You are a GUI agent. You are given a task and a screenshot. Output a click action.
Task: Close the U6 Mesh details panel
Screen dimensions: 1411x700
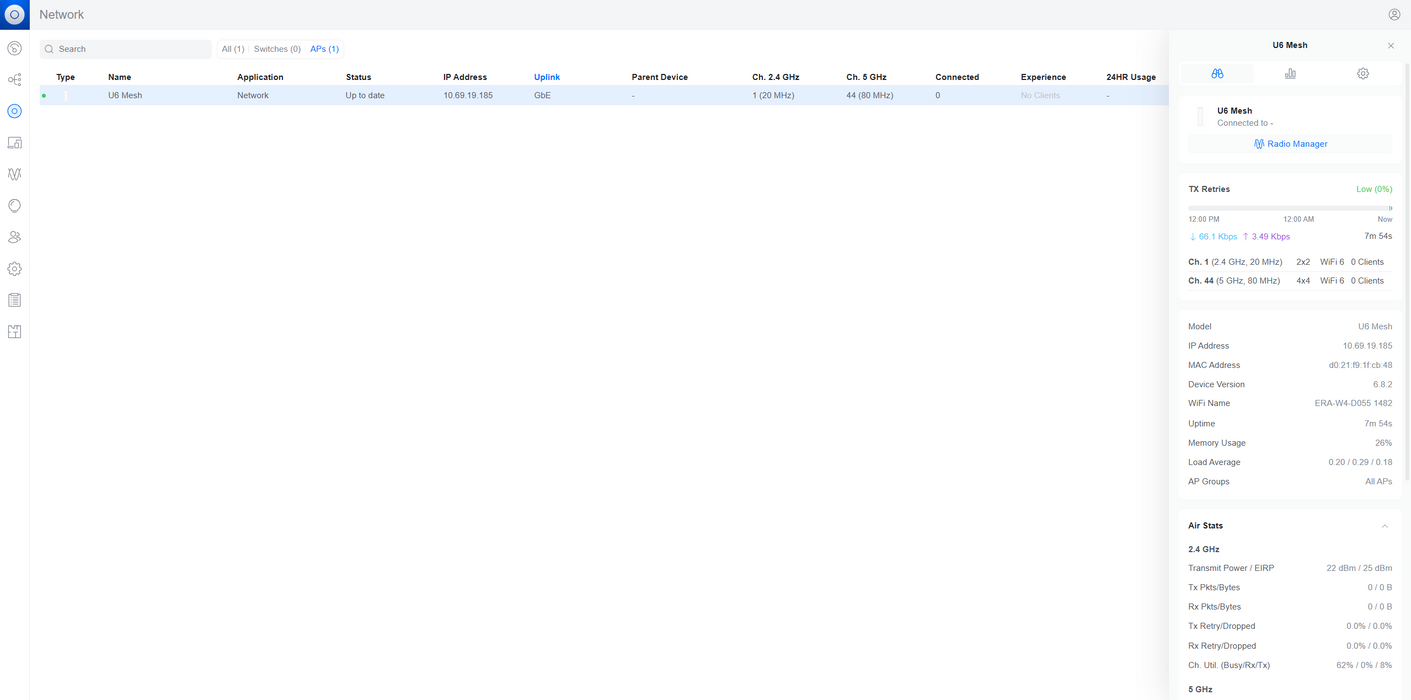click(1391, 46)
